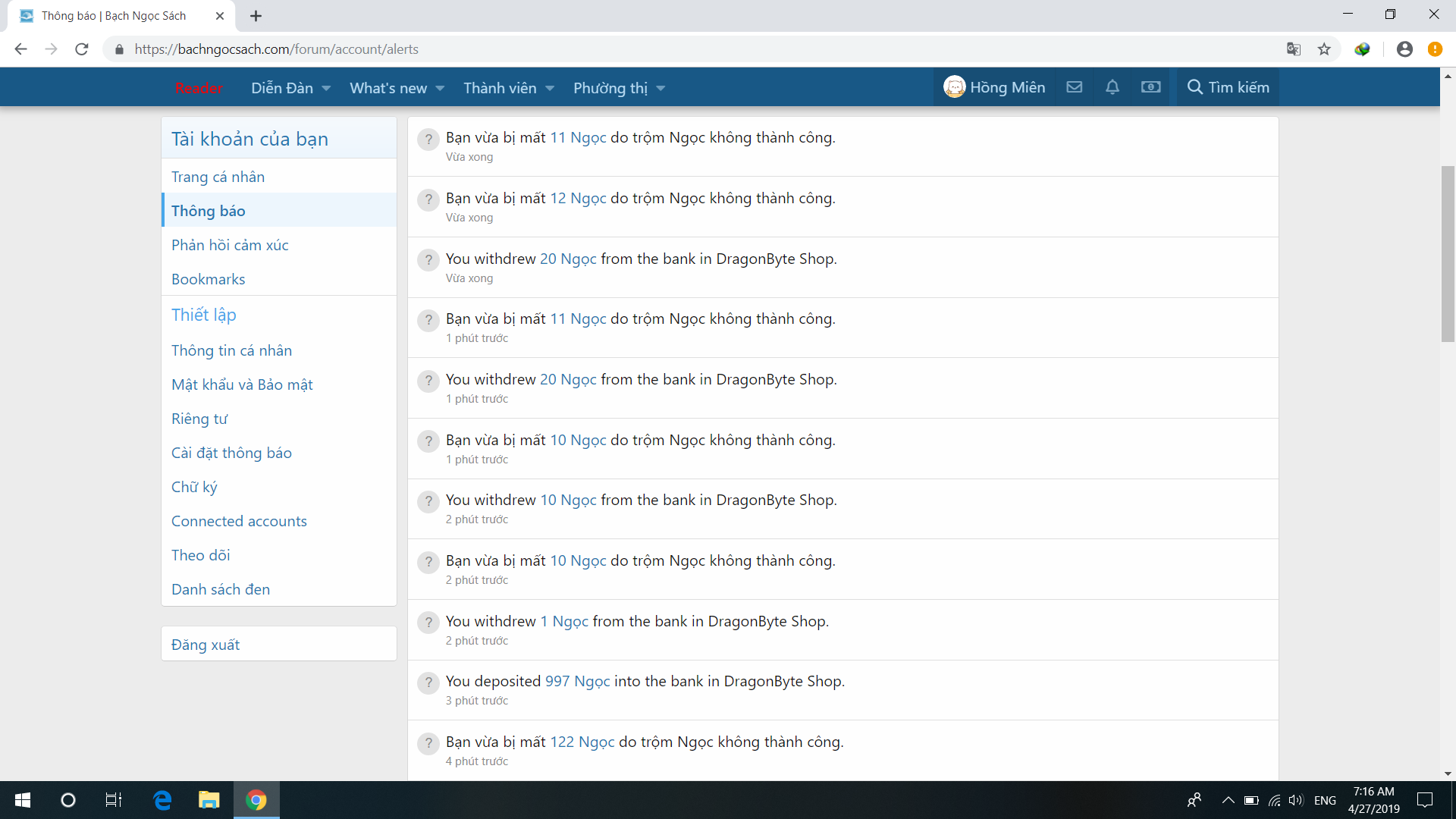Click the Đăng xuất link
Screen dimensions: 1456x819
coord(205,645)
